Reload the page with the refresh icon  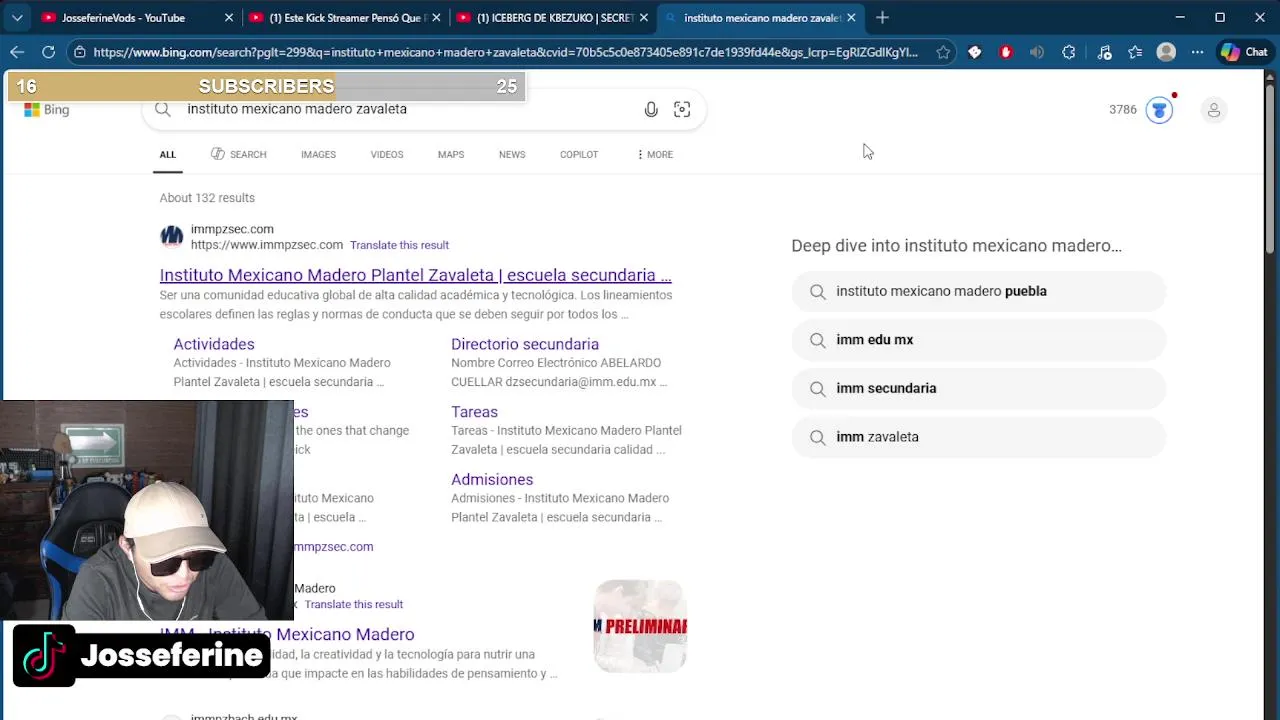pyautogui.click(x=48, y=52)
